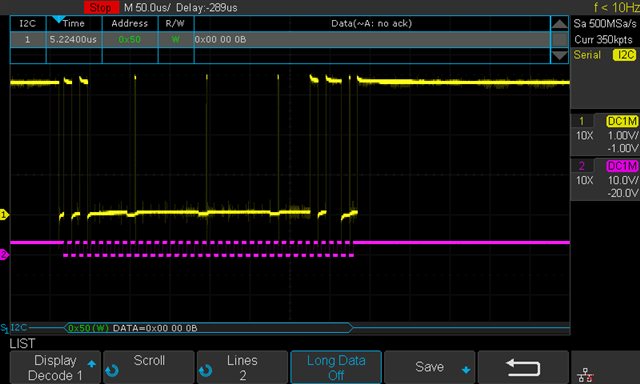Click the network LAN status icon
The height and width of the screenshot is (384, 640).
click(586, 375)
